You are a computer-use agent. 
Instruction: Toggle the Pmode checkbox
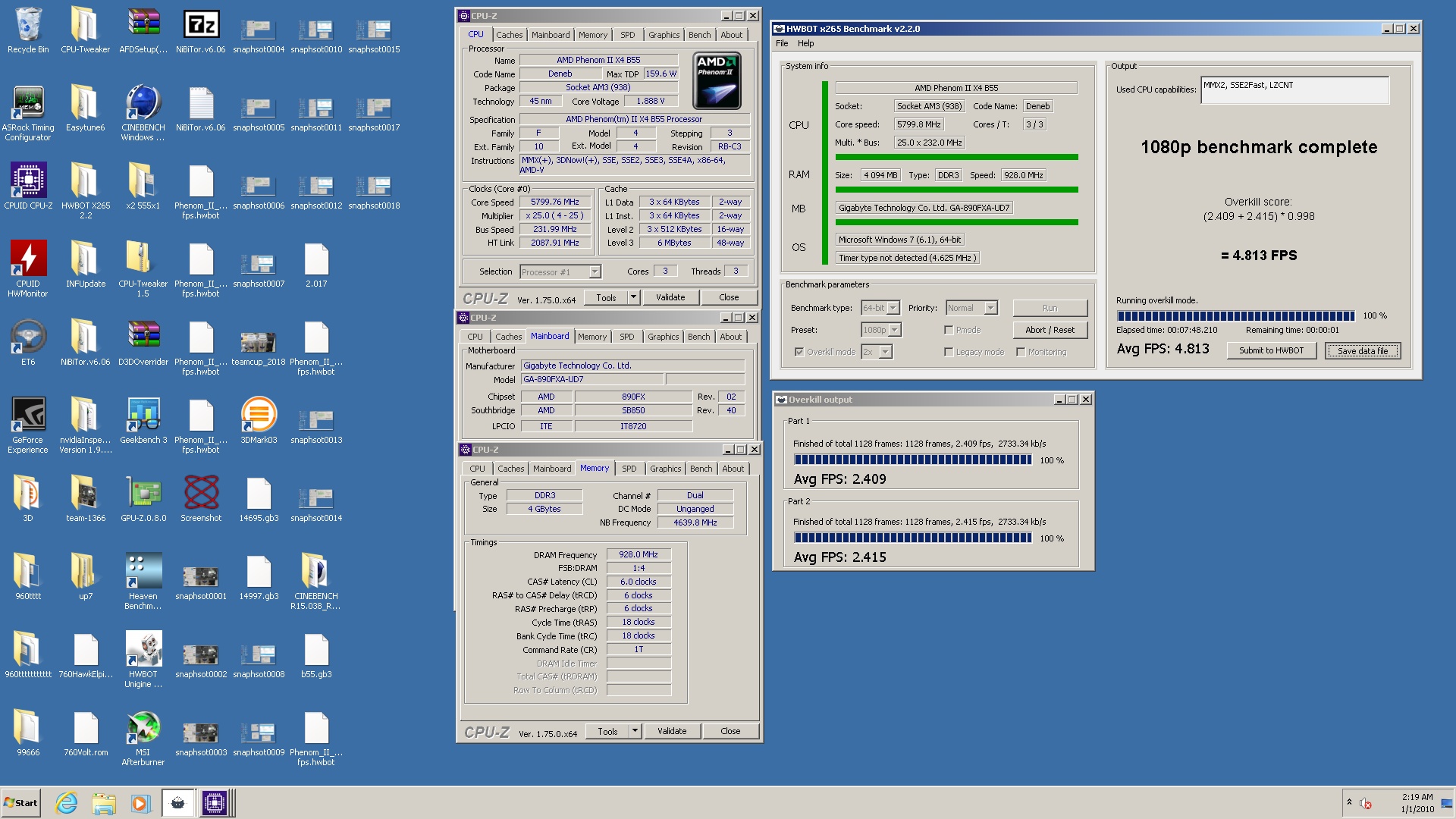(x=949, y=330)
